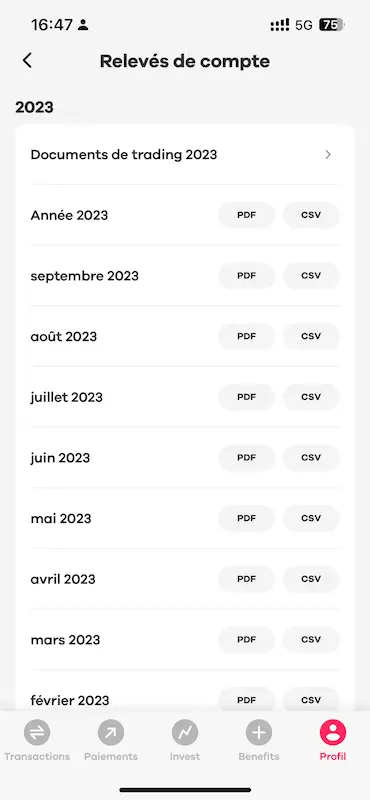Select the Profil person icon
Image resolution: width=370 pixels, height=800 pixels.
point(333,733)
